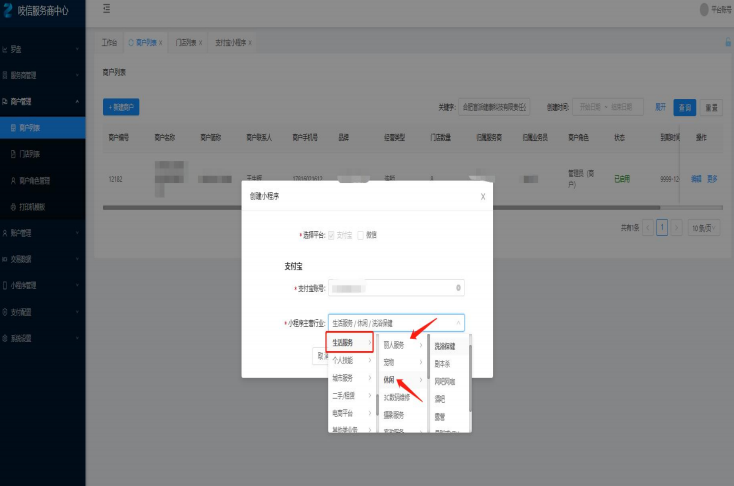
Task: Select 门店列表 in the sidebar menu
Action: click(x=34, y=154)
